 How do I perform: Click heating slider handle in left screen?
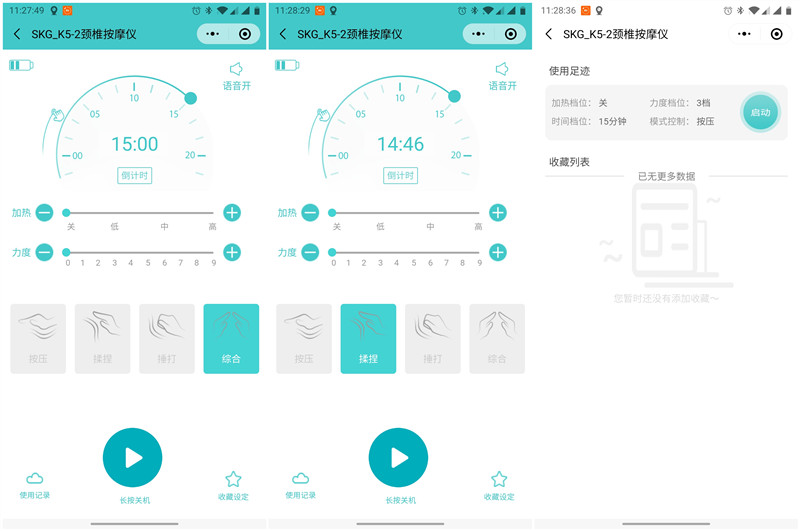[66, 213]
